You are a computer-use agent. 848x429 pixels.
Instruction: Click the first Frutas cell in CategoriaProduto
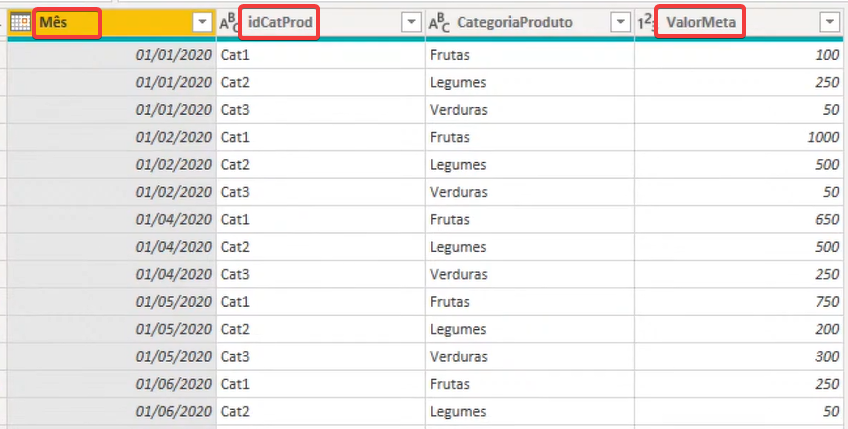coord(529,55)
